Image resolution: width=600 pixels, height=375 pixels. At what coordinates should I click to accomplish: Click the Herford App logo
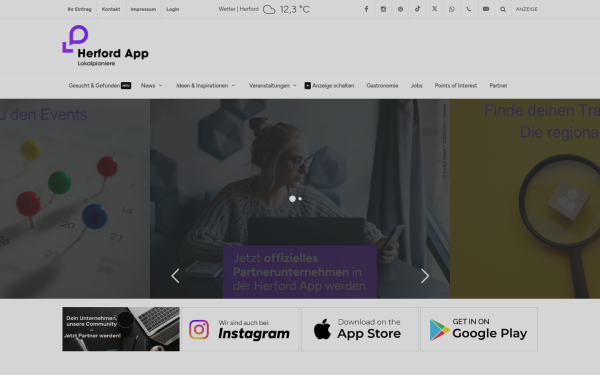click(x=106, y=46)
